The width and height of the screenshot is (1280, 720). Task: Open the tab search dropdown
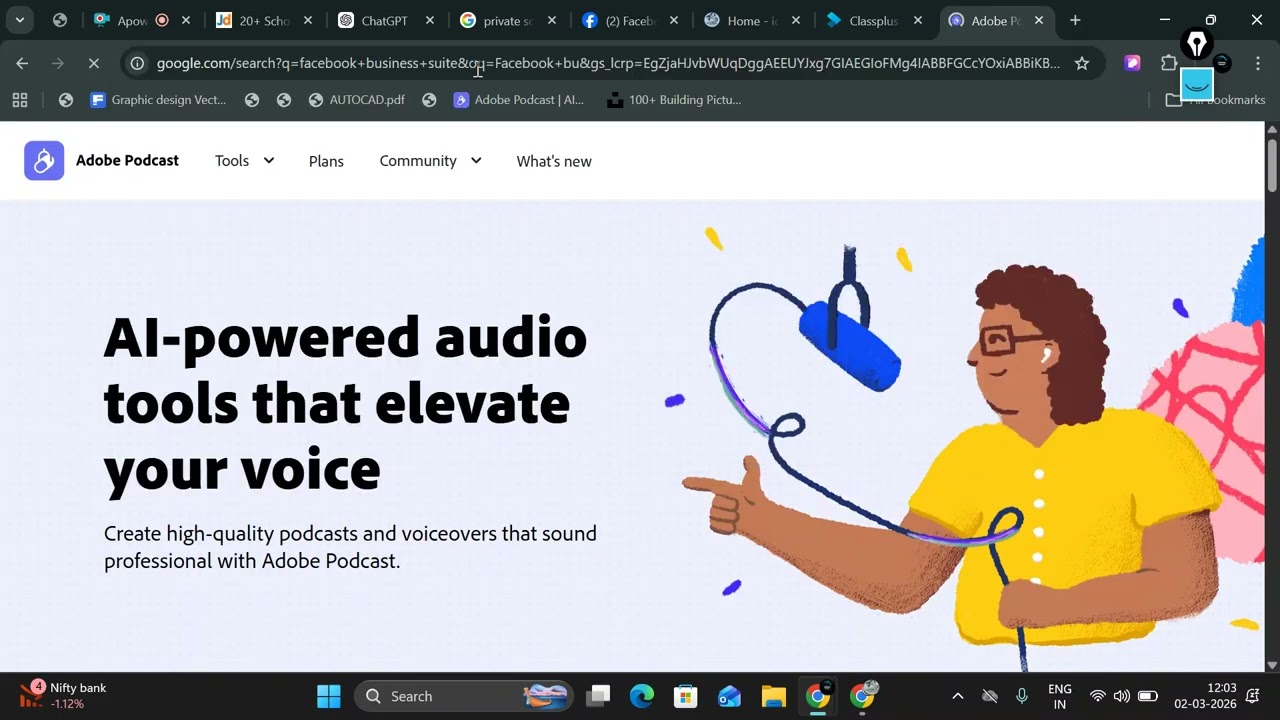19,20
